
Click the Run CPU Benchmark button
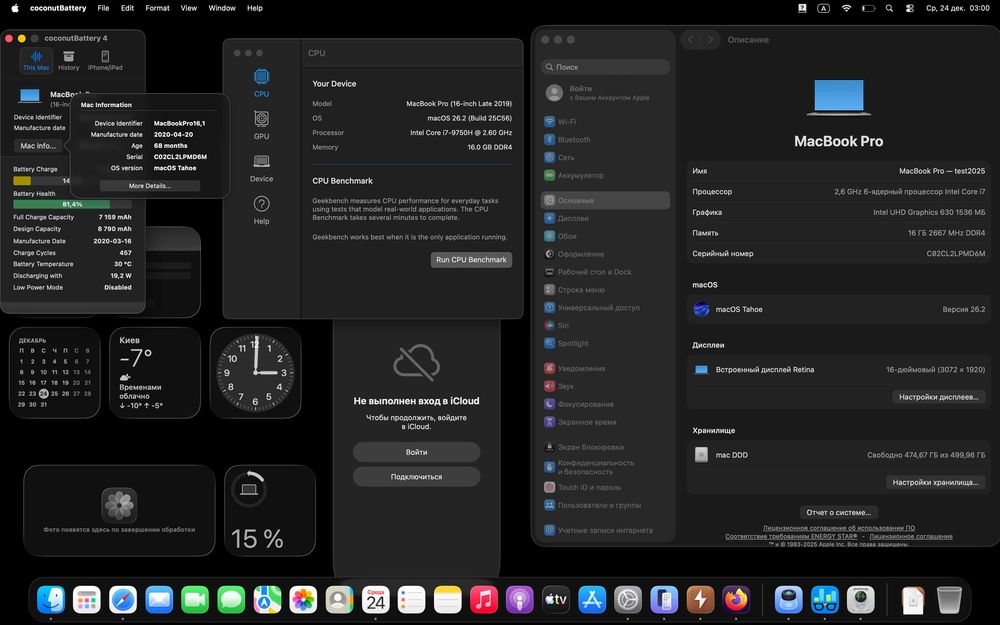(471, 260)
